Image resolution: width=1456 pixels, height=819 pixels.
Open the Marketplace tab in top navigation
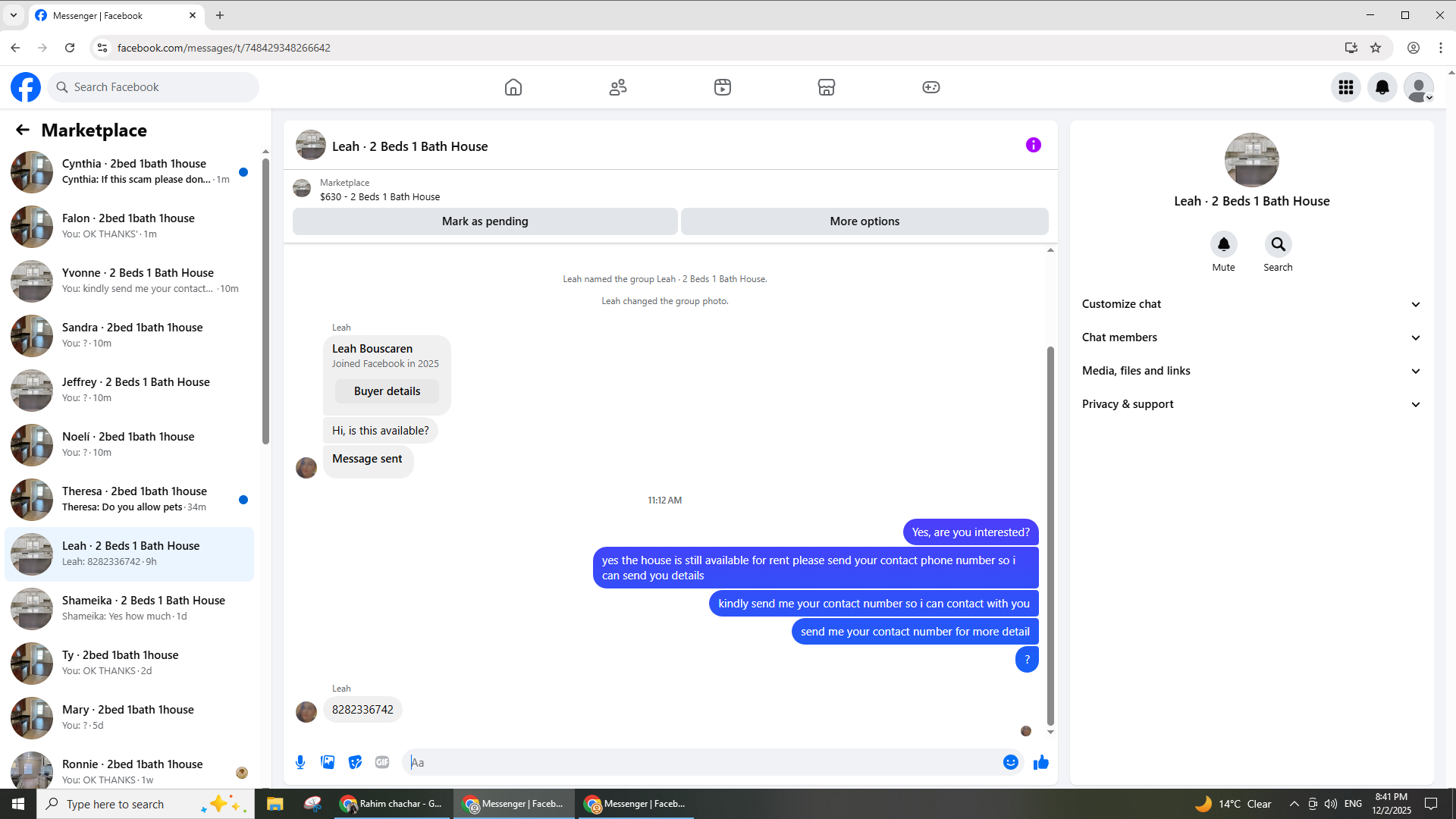[x=826, y=87]
